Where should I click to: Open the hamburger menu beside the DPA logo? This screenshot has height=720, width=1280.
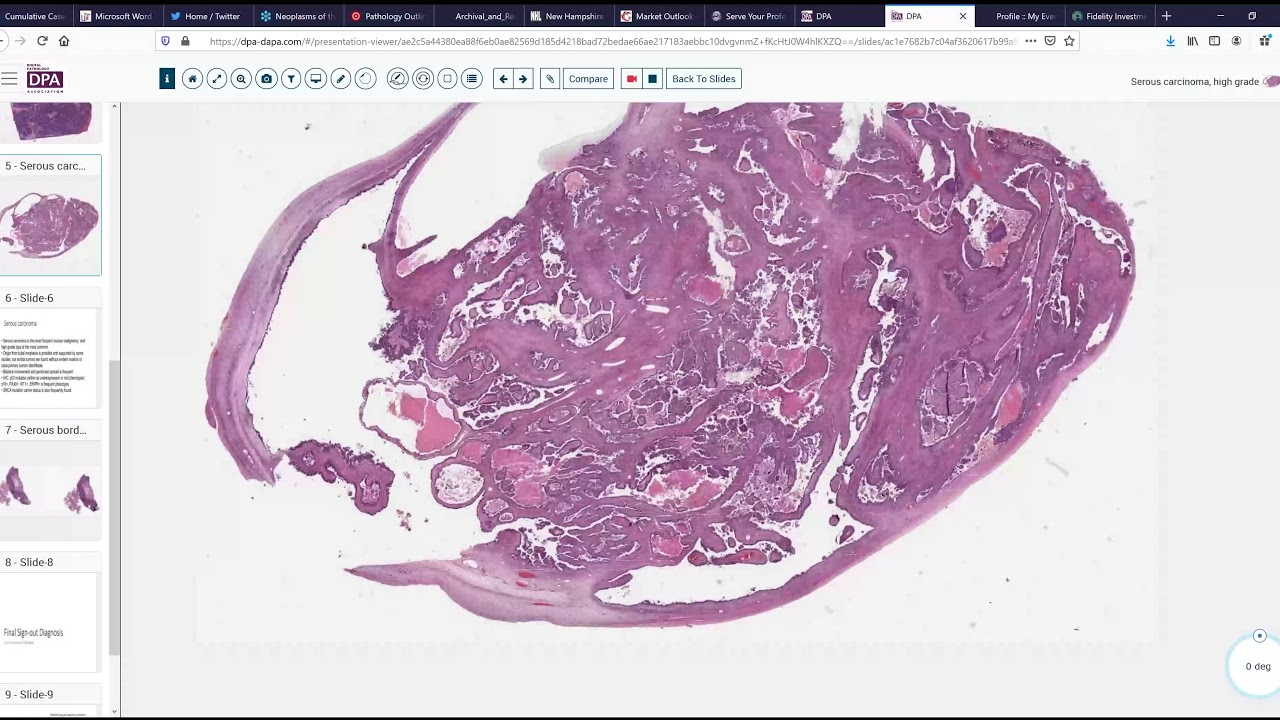(x=9, y=79)
